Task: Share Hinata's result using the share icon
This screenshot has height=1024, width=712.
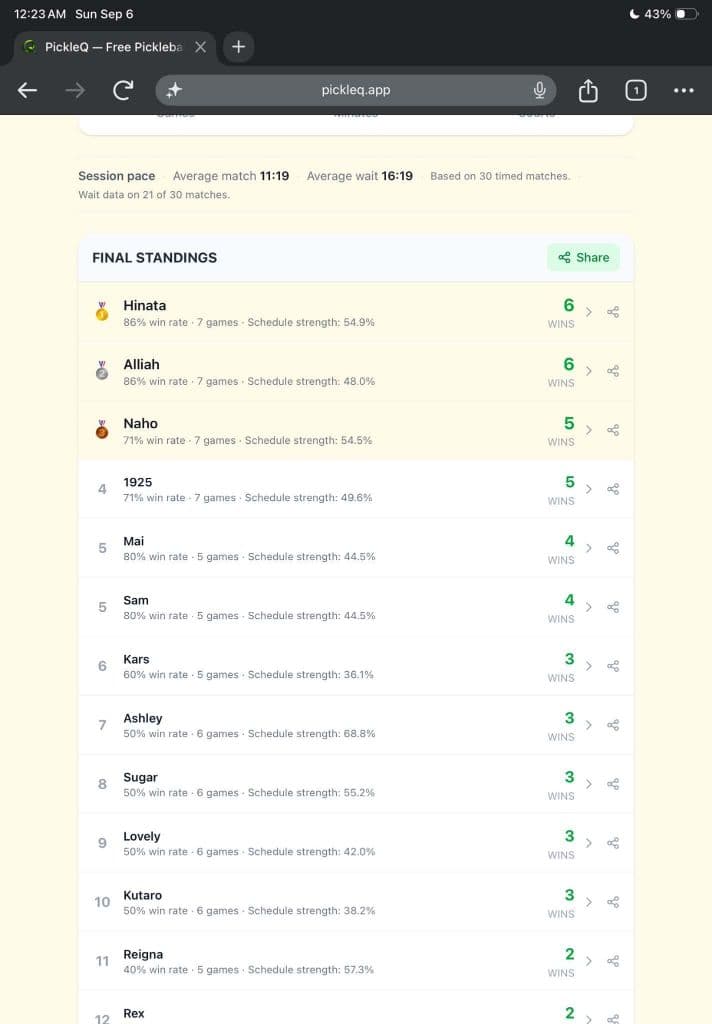Action: pyautogui.click(x=613, y=312)
